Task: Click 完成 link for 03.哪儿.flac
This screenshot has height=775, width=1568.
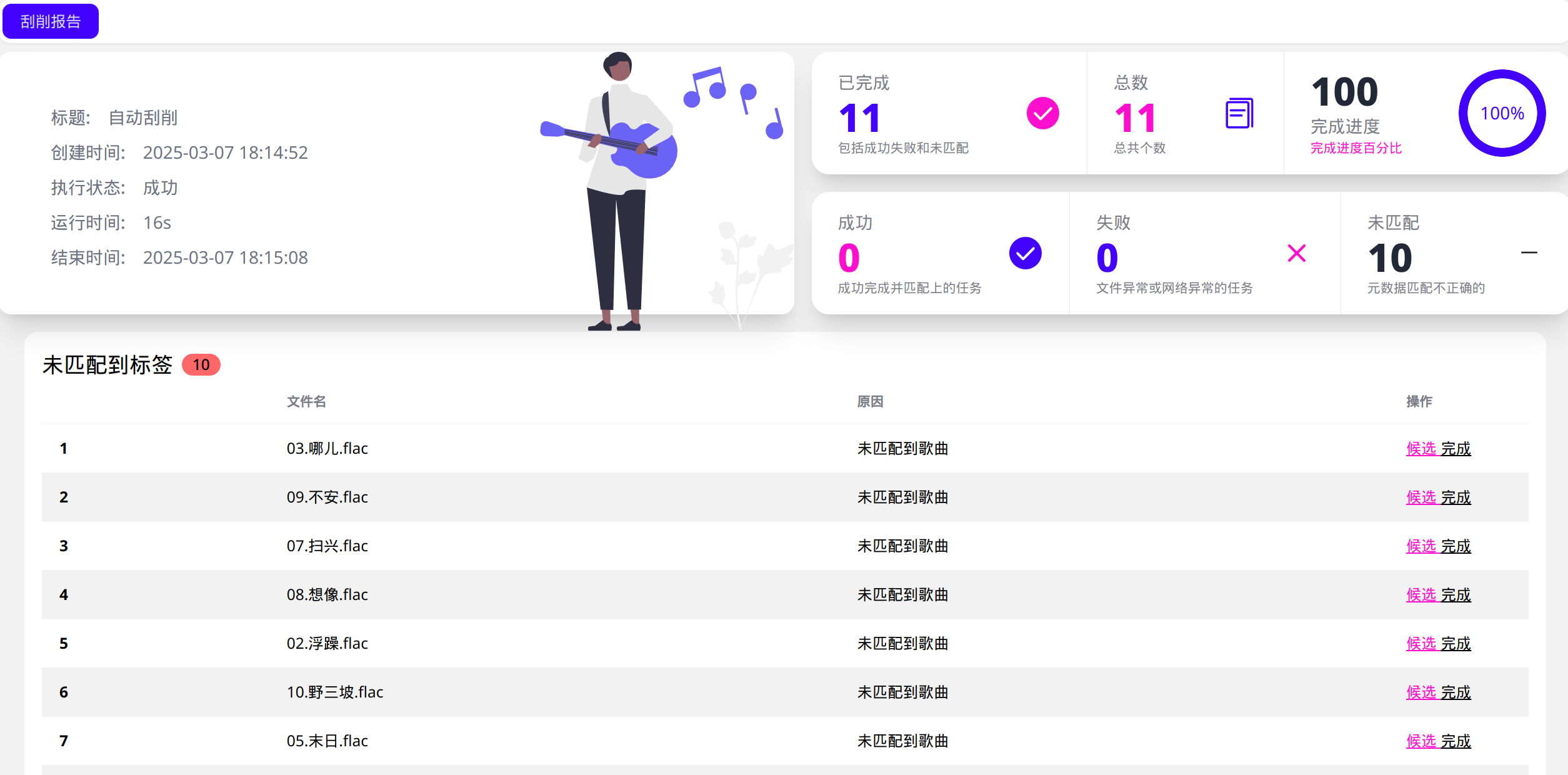Action: (x=1456, y=448)
